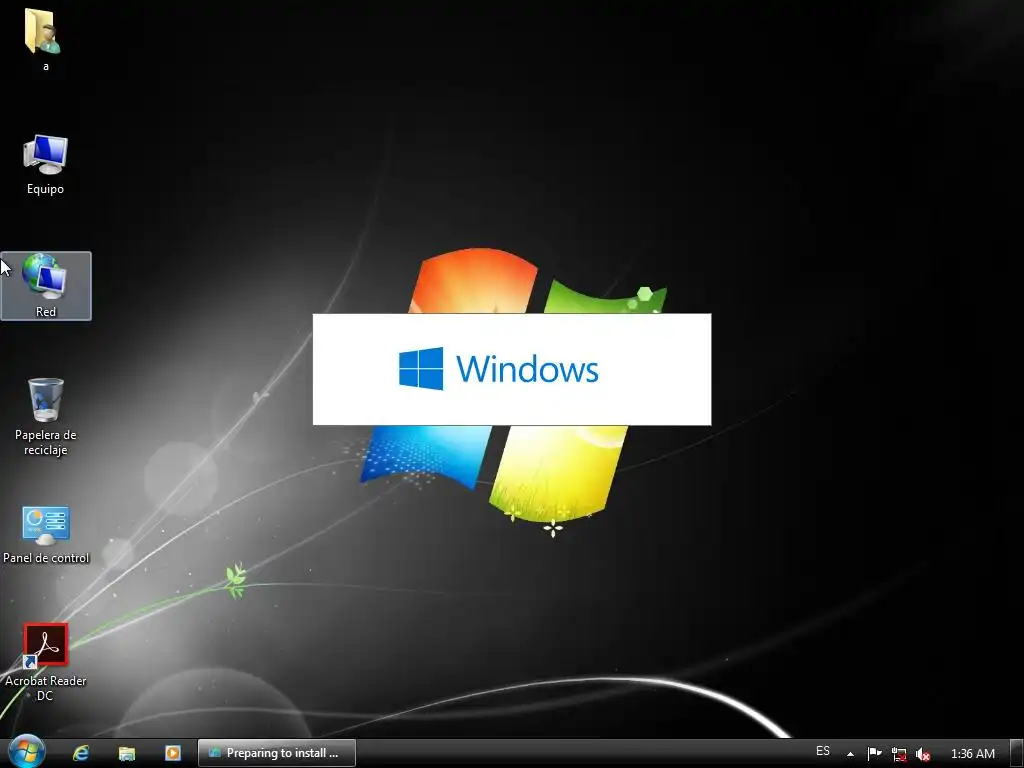Launch Windows Media Player from taskbar
This screenshot has width=1024, height=768.
coord(172,753)
